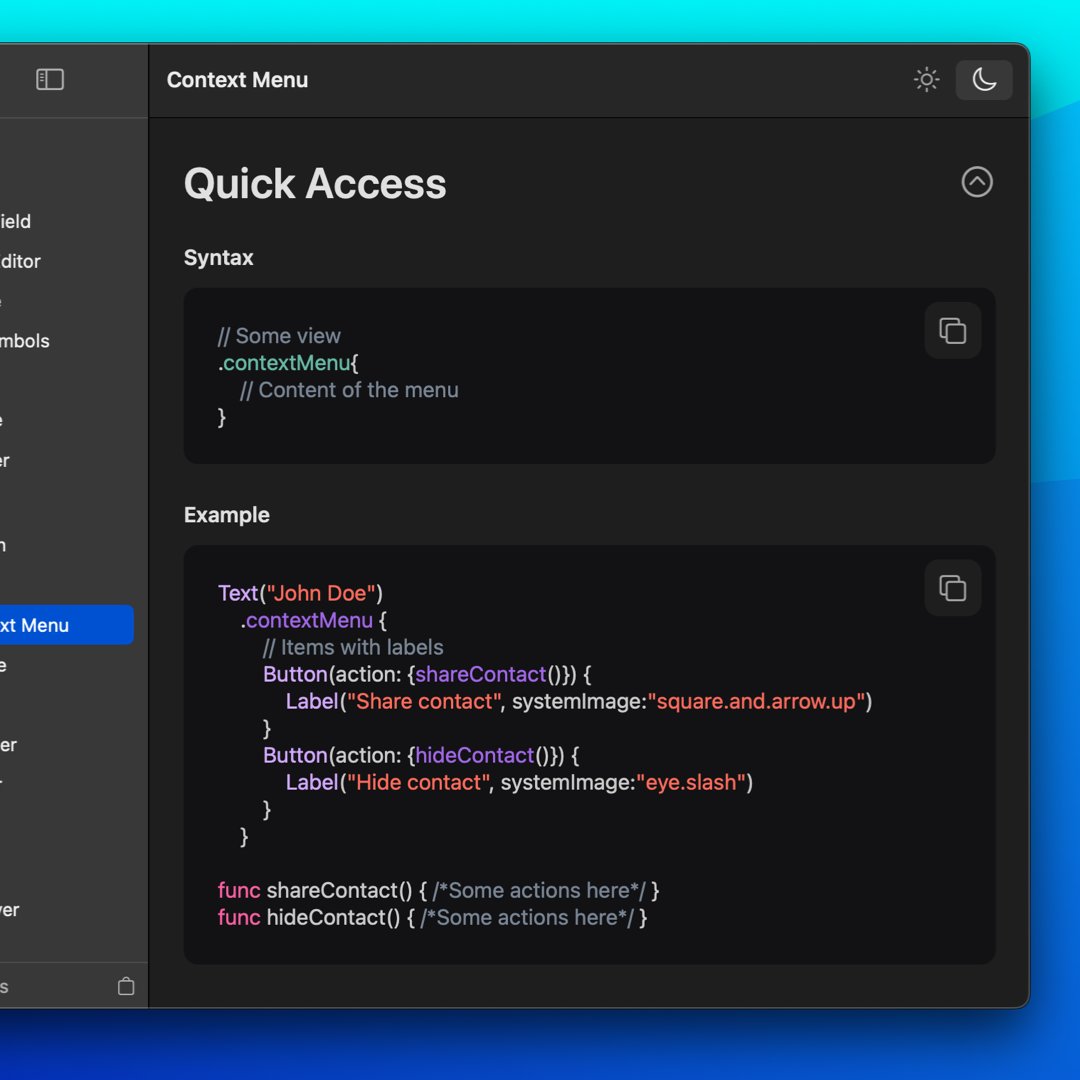
Task: Select the highlighted 'xt Menu' sidebar item
Action: point(66,625)
